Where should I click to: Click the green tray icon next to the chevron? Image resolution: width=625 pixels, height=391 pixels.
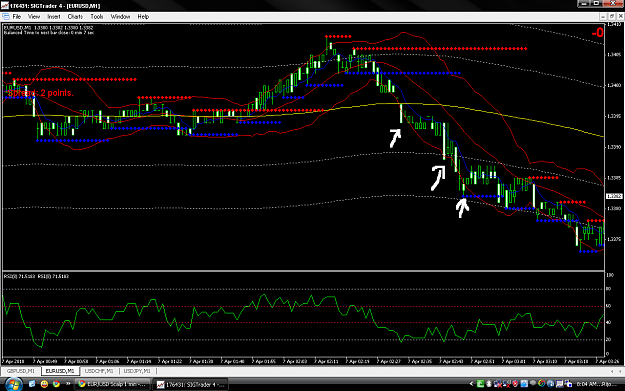480,384
